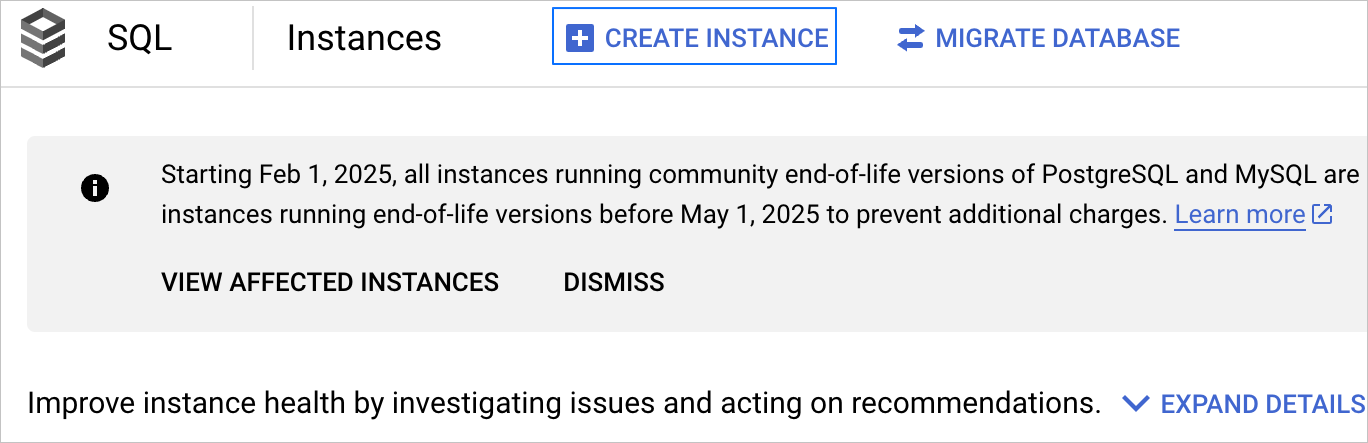The width and height of the screenshot is (1368, 443).
Task: Click 'prevent additional charges' text in banner
Action: click(1040, 214)
